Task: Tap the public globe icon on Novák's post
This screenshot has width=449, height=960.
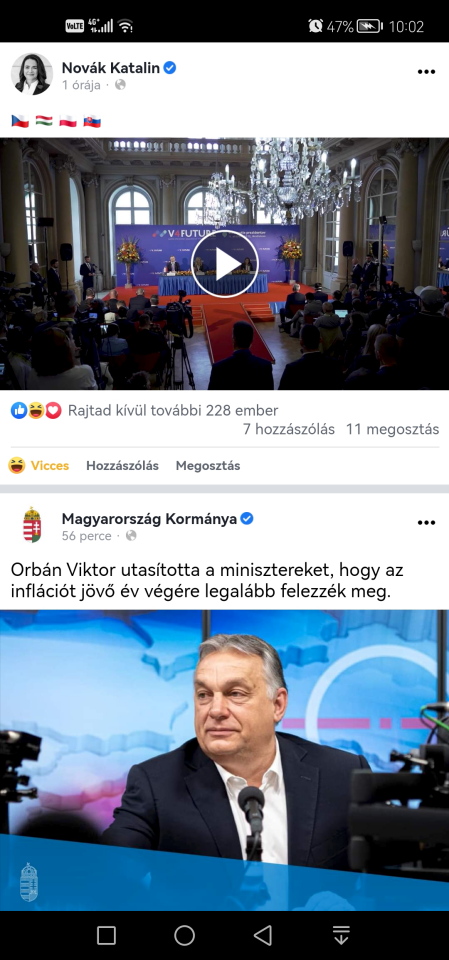Action: (121, 85)
